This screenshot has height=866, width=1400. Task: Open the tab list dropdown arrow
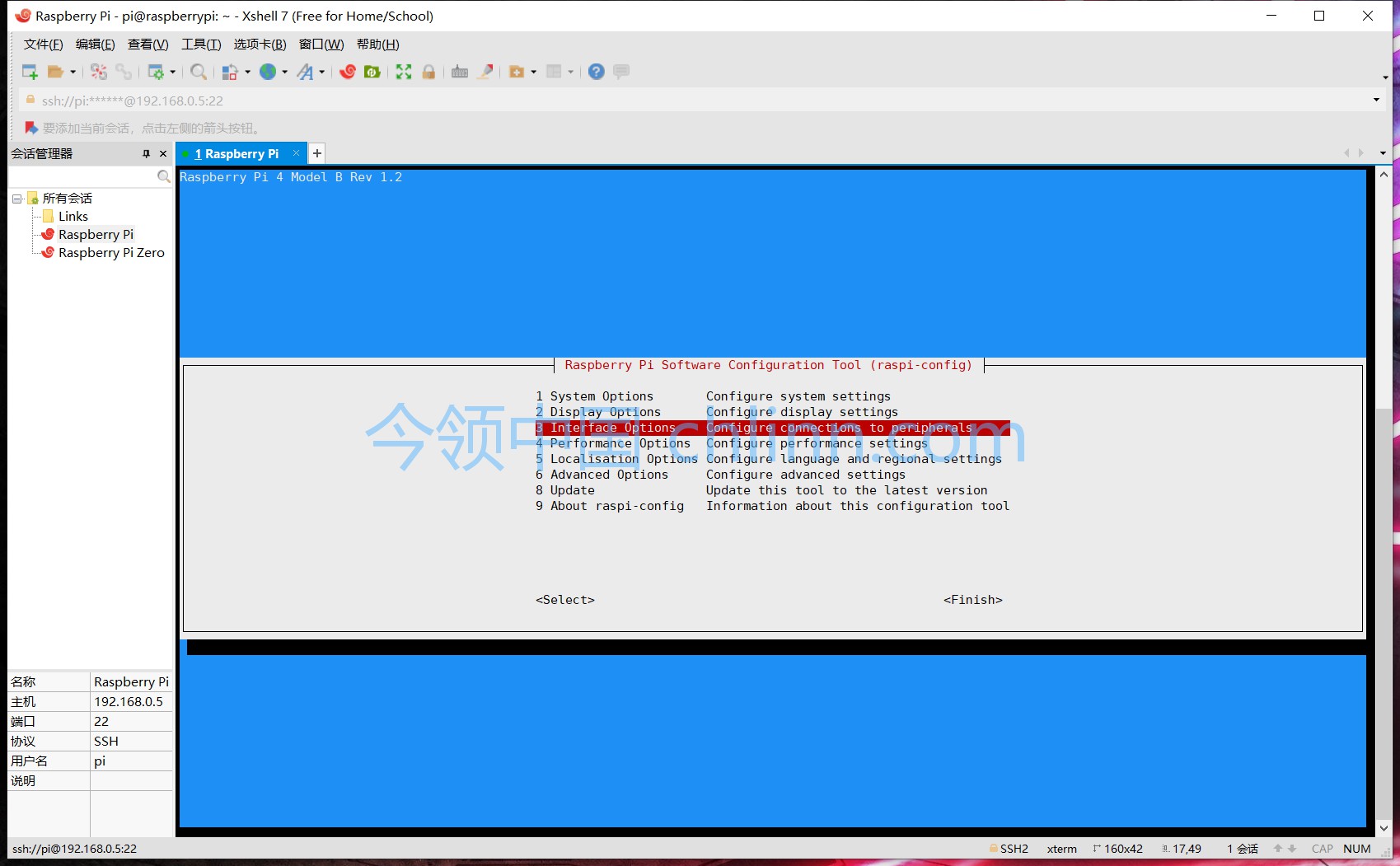point(1383,153)
